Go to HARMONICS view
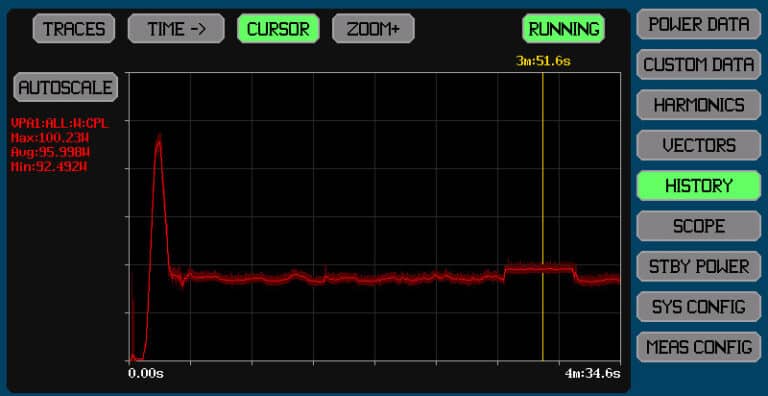768x396 pixels. pos(699,105)
